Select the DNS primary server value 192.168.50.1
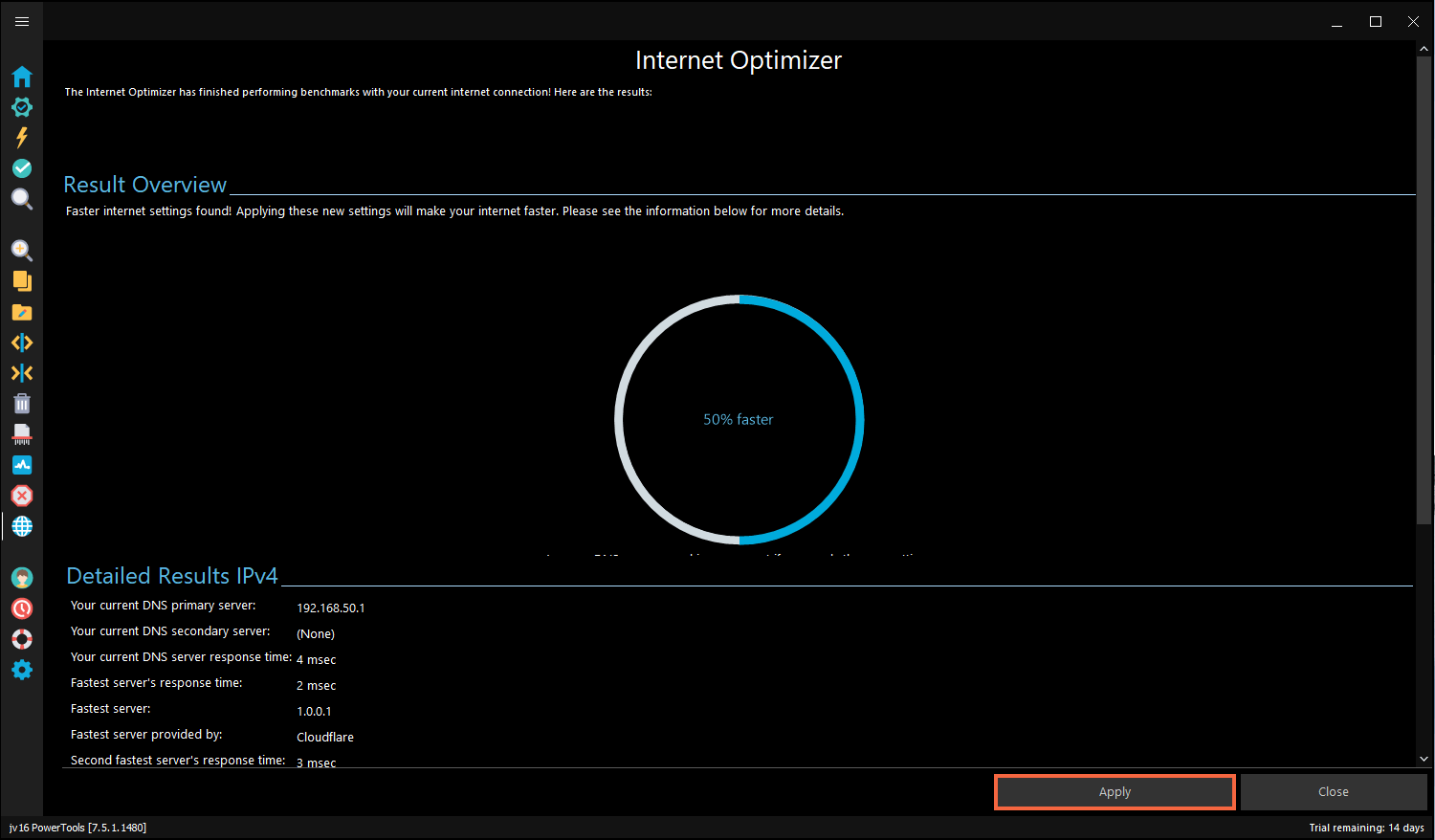 point(331,608)
